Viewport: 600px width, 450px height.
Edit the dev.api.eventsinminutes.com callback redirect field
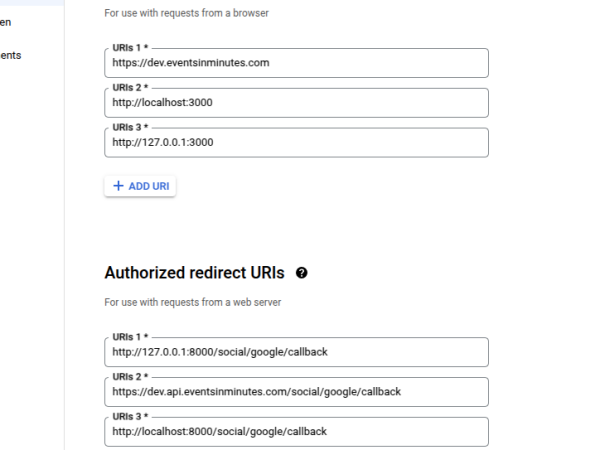[x=296, y=392]
